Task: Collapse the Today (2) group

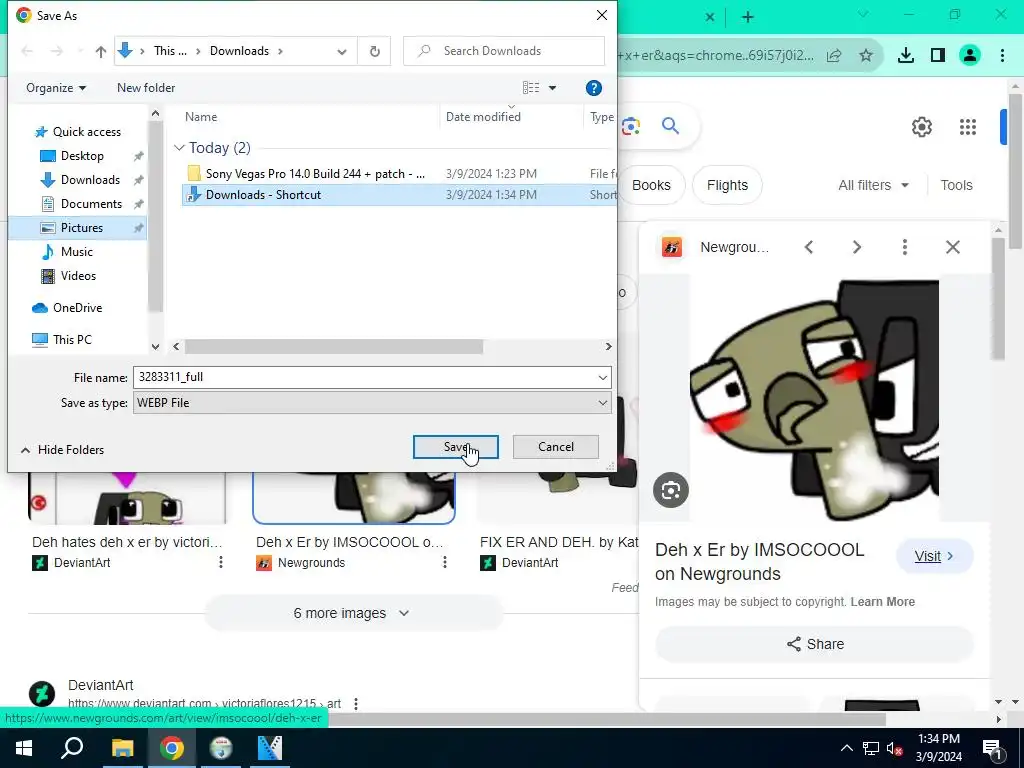Action: click(180, 148)
